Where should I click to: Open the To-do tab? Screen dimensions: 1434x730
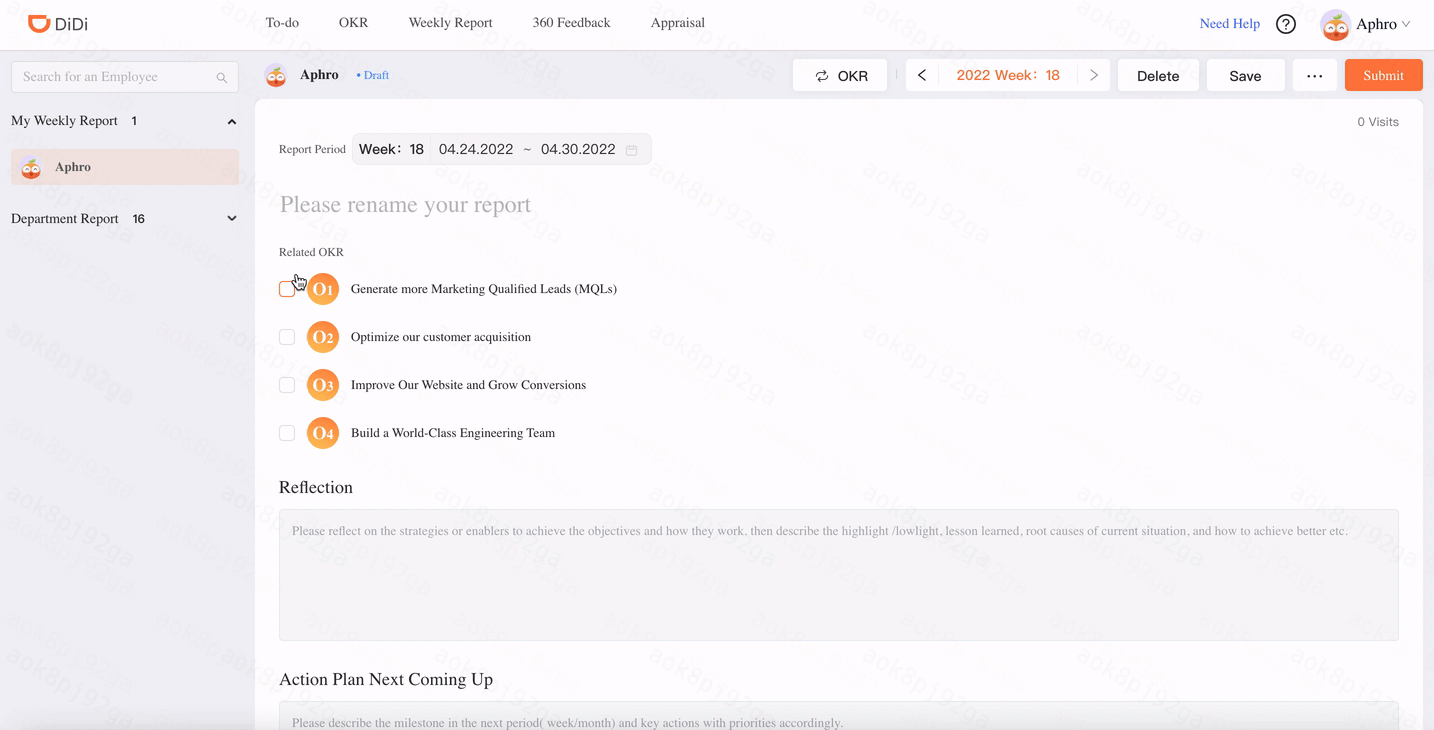pyautogui.click(x=282, y=23)
